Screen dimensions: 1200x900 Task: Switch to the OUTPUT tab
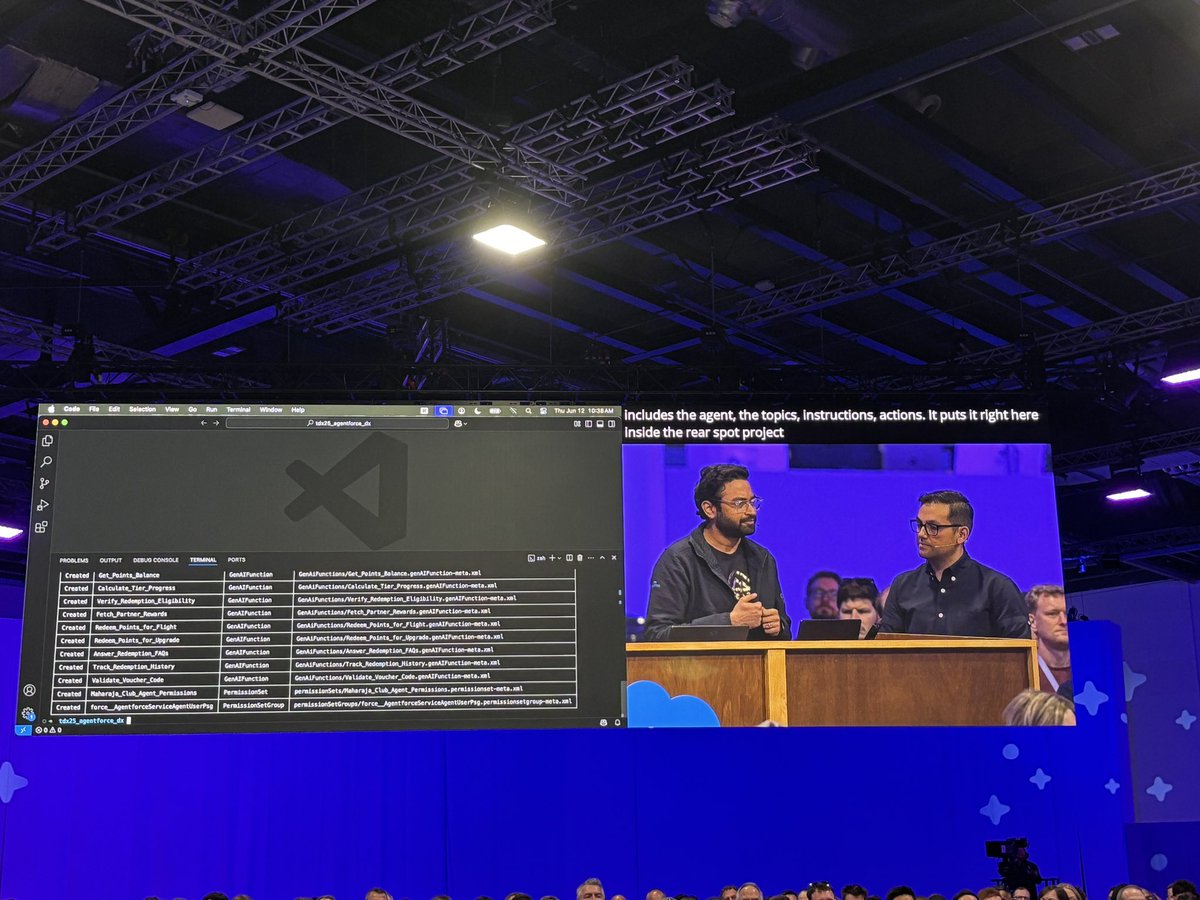pos(110,560)
